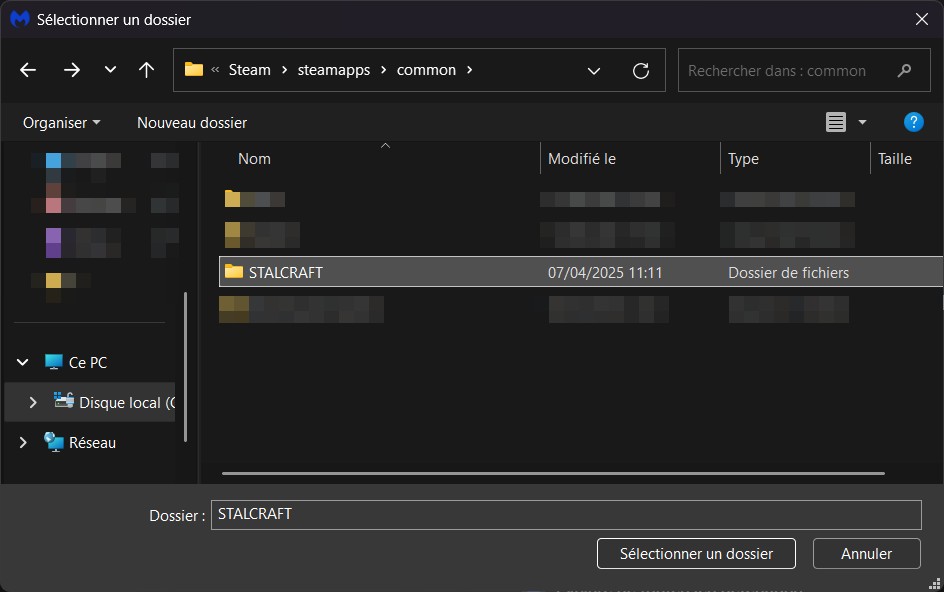Go up one folder level
944x592 pixels.
[x=146, y=70]
